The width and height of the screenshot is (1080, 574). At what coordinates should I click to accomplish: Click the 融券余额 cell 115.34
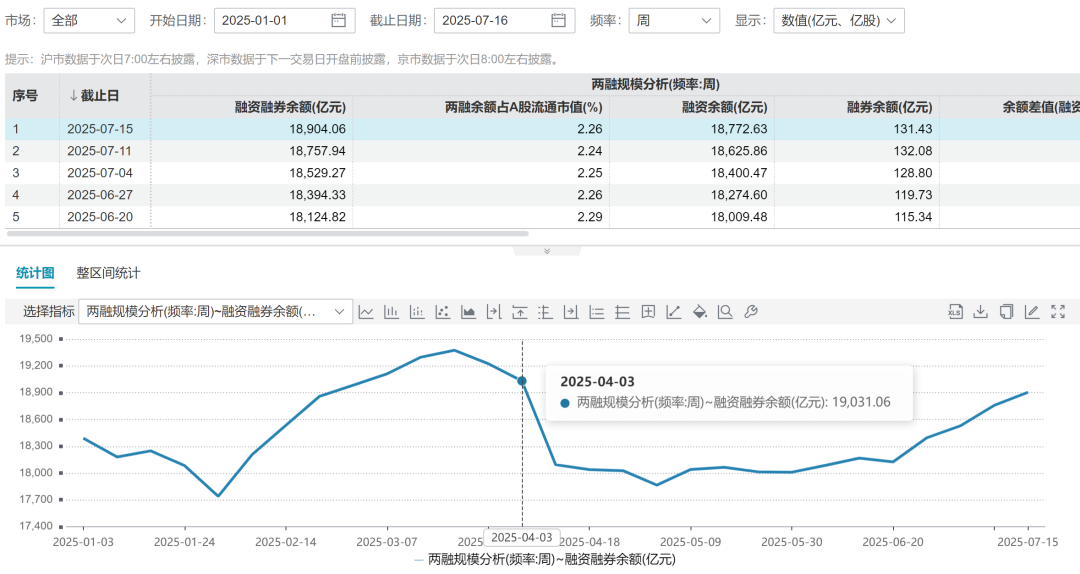pyautogui.click(x=913, y=217)
